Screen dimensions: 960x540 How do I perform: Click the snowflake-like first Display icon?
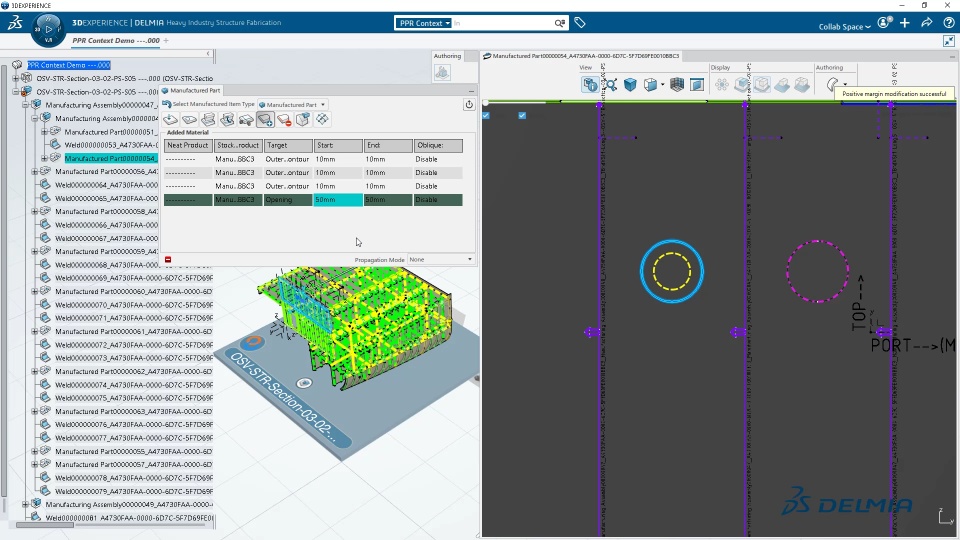(722, 84)
